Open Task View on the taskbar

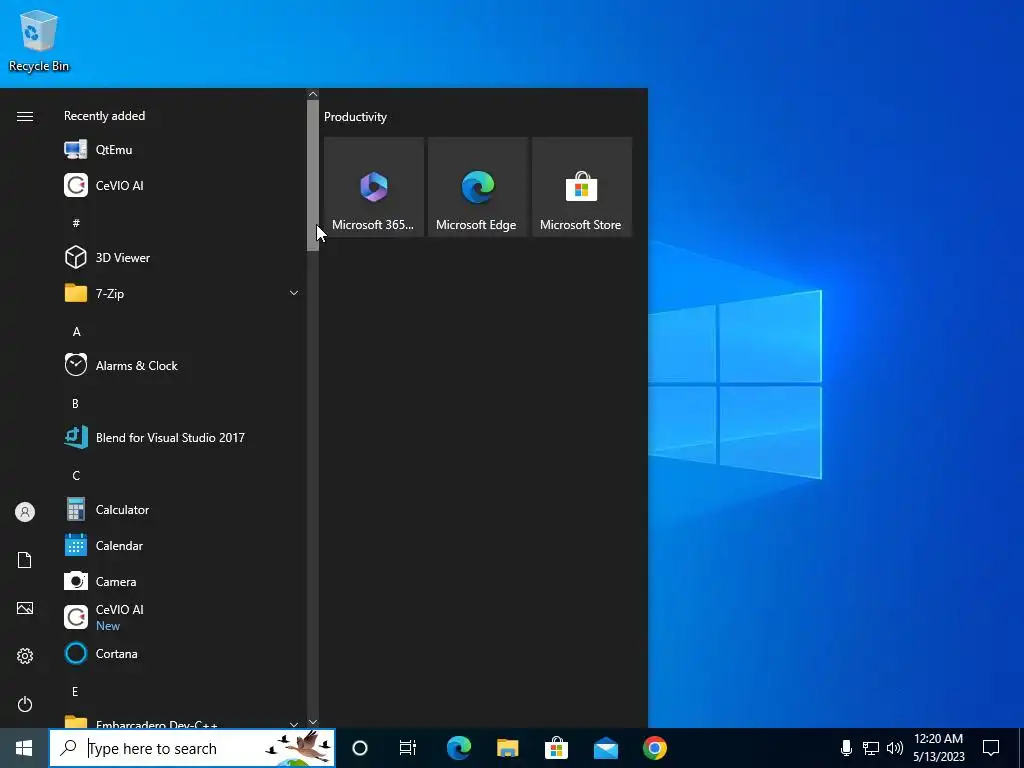pos(408,748)
